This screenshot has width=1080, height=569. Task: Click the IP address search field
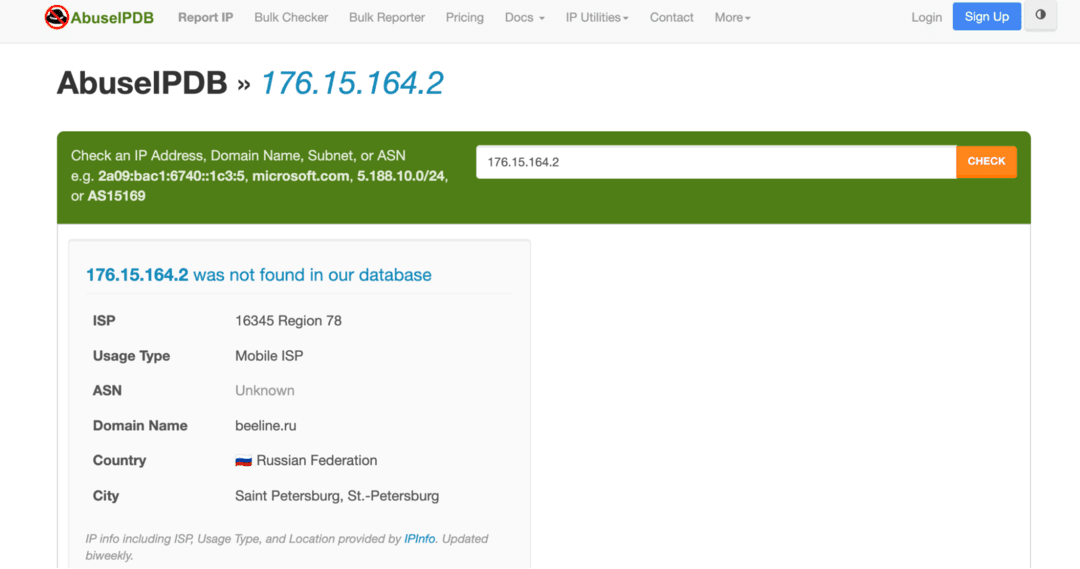pyautogui.click(x=716, y=162)
